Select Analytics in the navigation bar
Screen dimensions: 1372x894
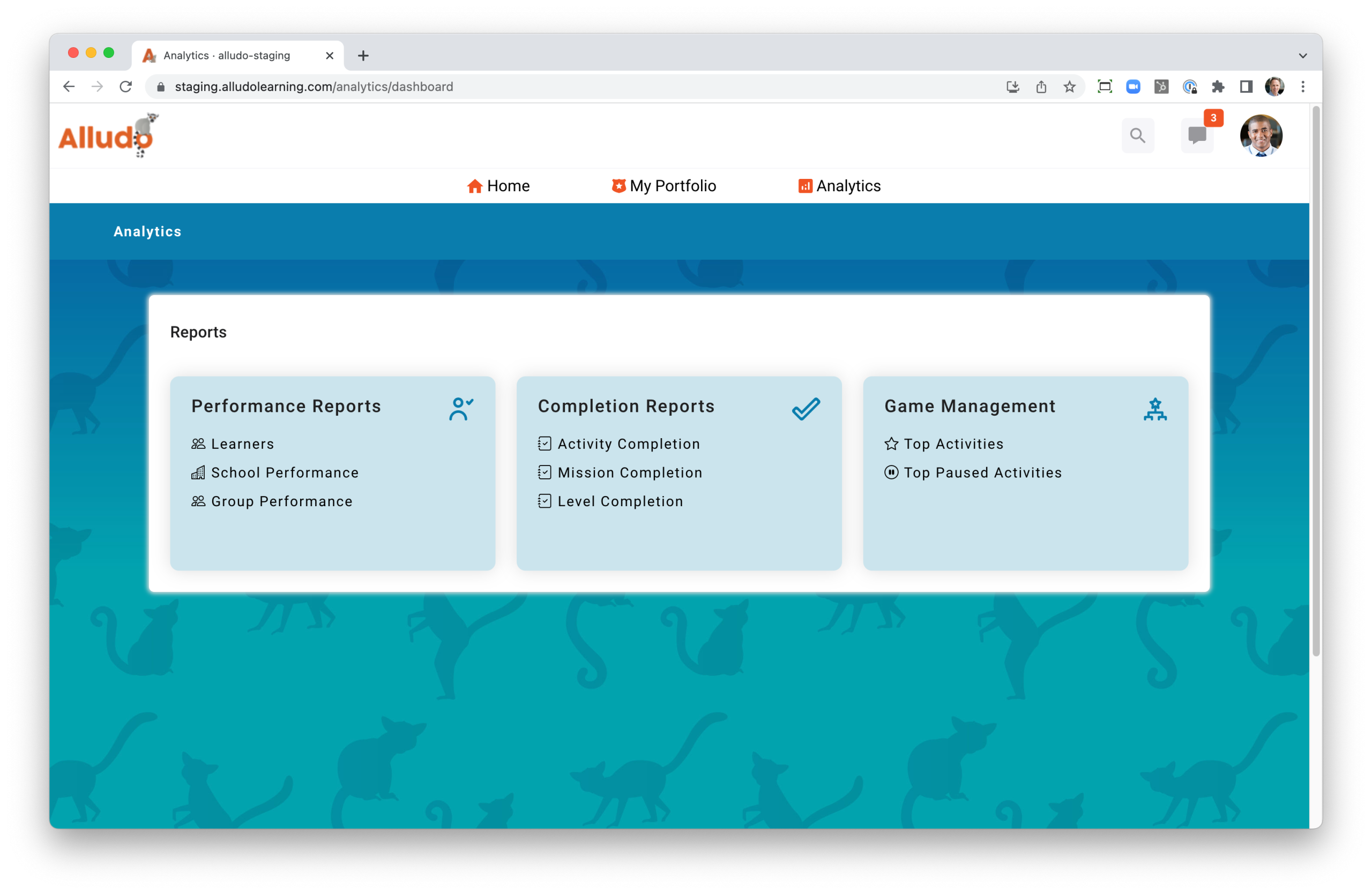[839, 185]
